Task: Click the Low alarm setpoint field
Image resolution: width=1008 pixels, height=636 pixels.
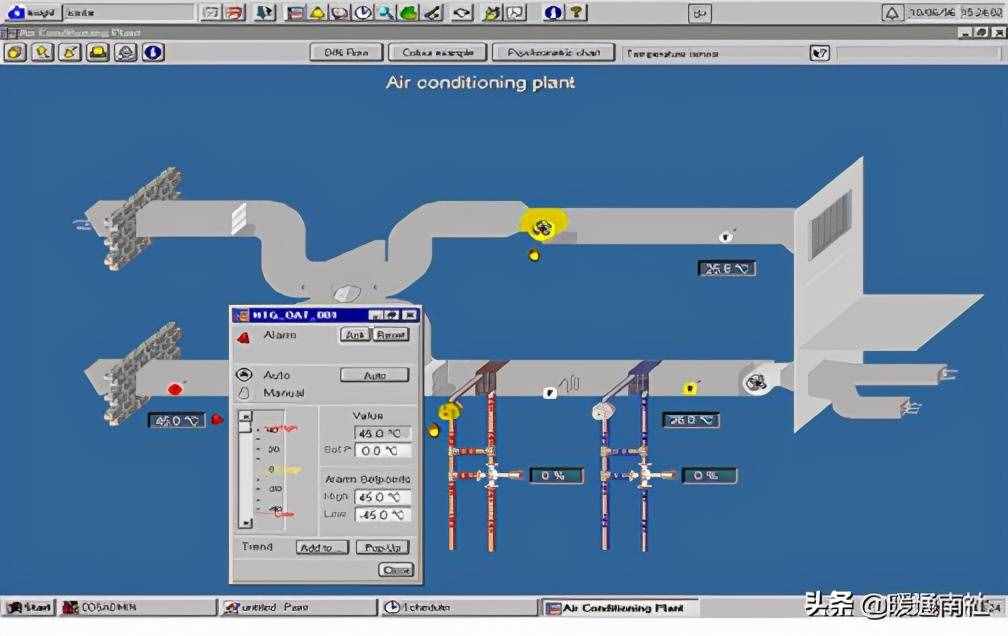Action: [x=382, y=514]
